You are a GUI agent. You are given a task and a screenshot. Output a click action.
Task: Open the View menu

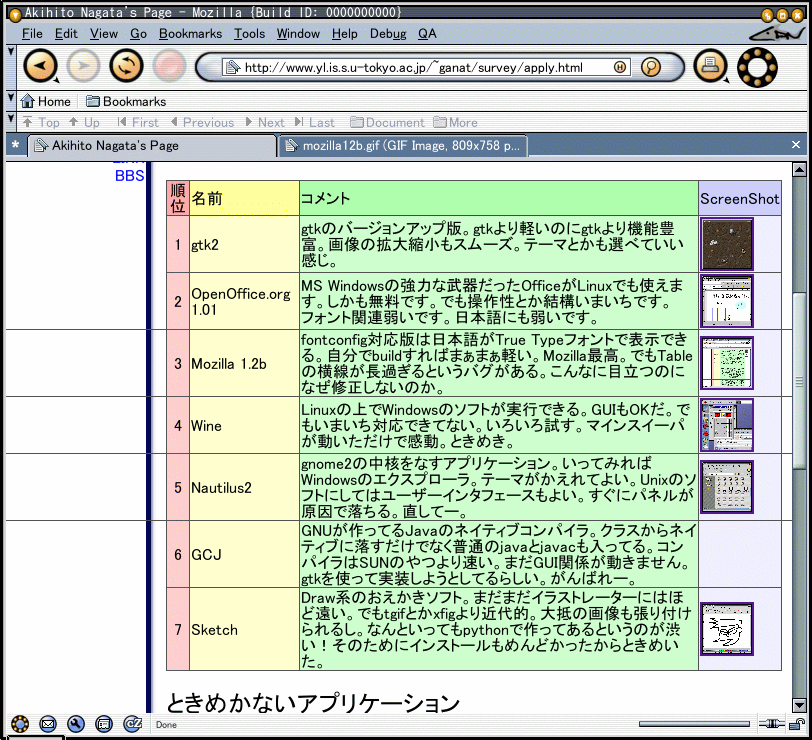(x=104, y=34)
